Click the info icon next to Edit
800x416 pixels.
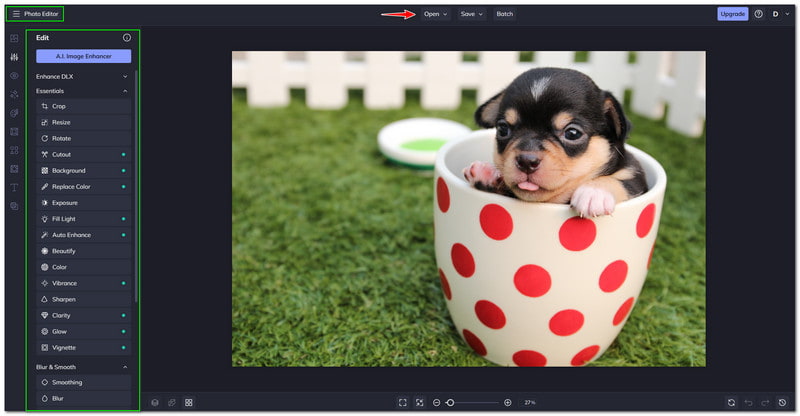coord(127,37)
